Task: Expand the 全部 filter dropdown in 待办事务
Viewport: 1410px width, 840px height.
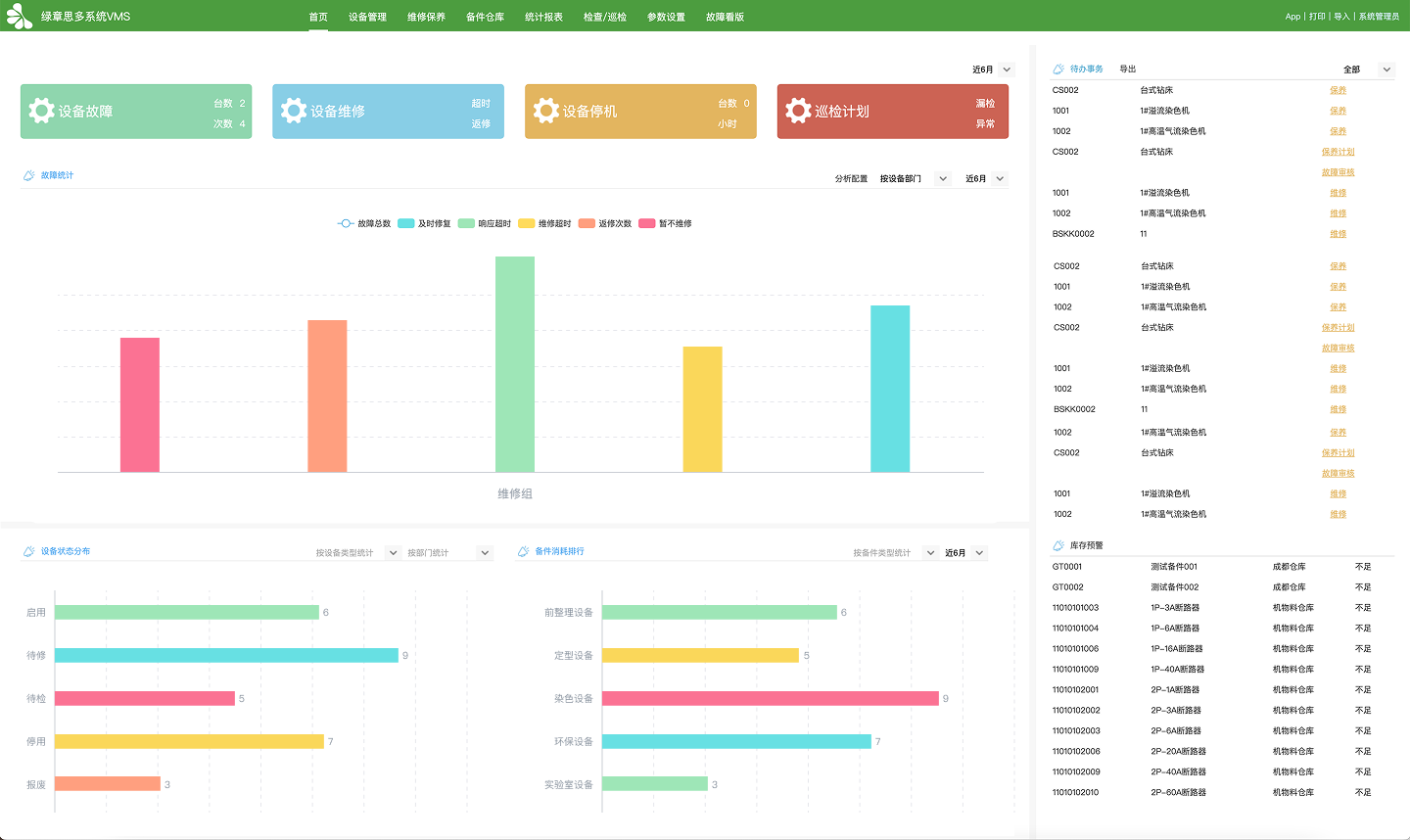Action: click(x=1367, y=70)
